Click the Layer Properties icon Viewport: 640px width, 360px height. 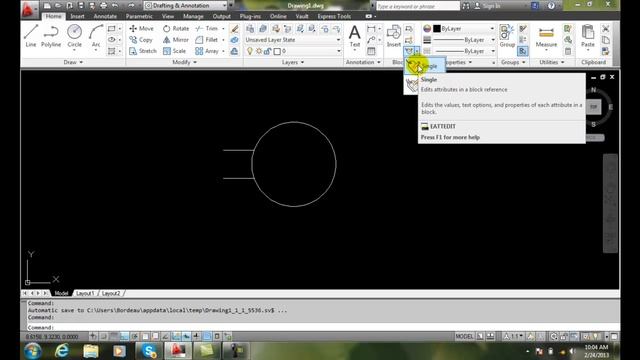tap(250, 29)
